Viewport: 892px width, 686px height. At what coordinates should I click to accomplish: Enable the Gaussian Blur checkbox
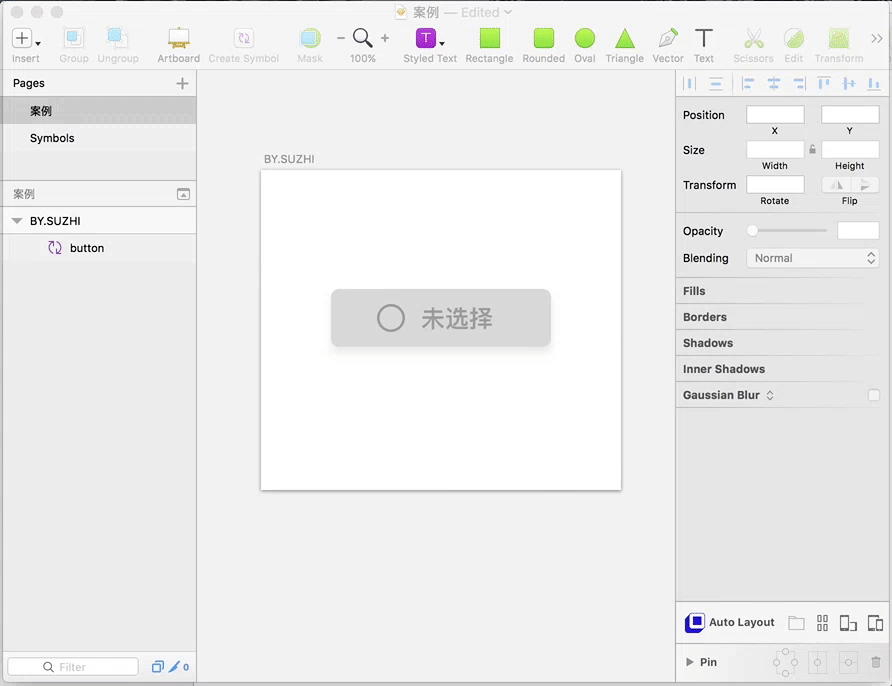[874, 395]
